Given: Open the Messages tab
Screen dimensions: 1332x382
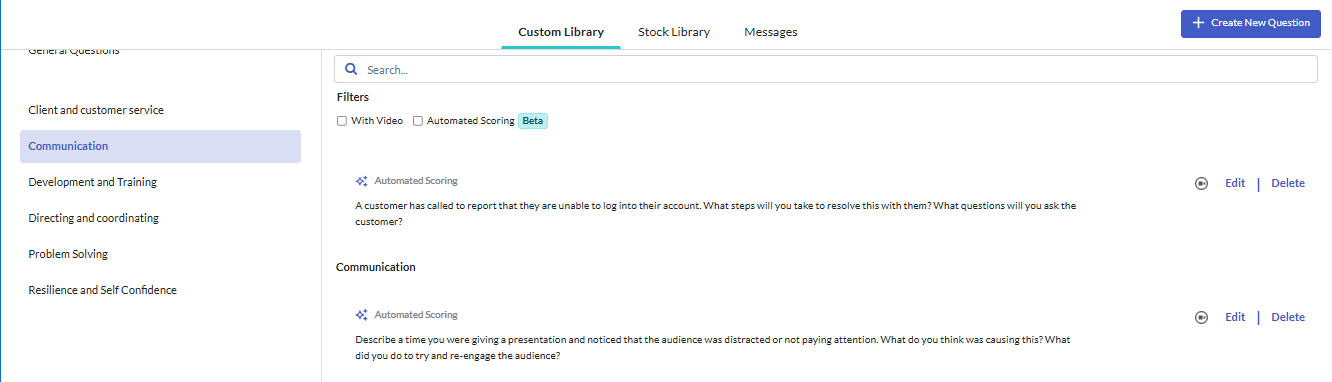Looking at the screenshot, I should coord(771,32).
